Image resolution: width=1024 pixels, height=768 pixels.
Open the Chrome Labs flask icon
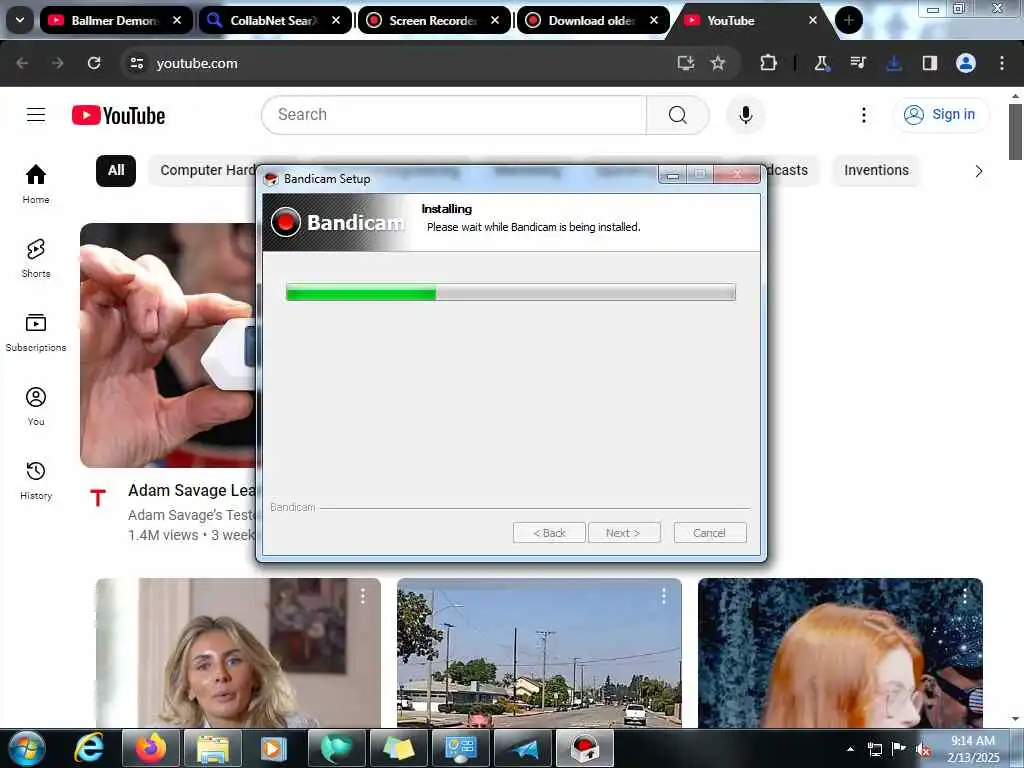tap(821, 63)
